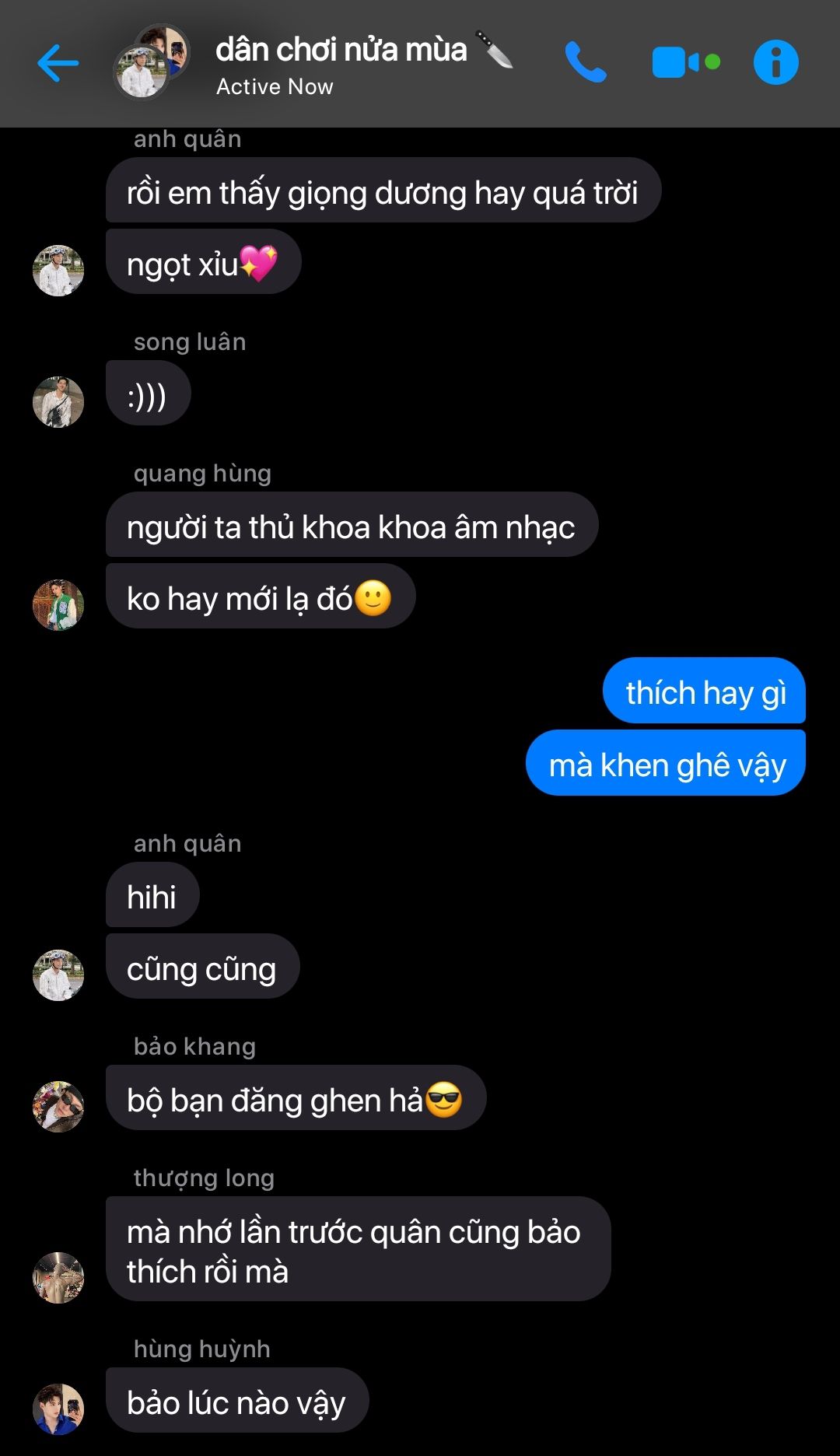Screen dimensions: 840x1456
Task: Open the group avatar in the header
Action: point(152,62)
